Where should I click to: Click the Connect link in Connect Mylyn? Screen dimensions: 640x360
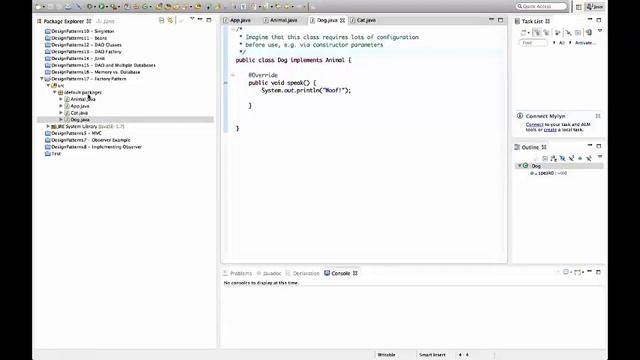(534, 124)
